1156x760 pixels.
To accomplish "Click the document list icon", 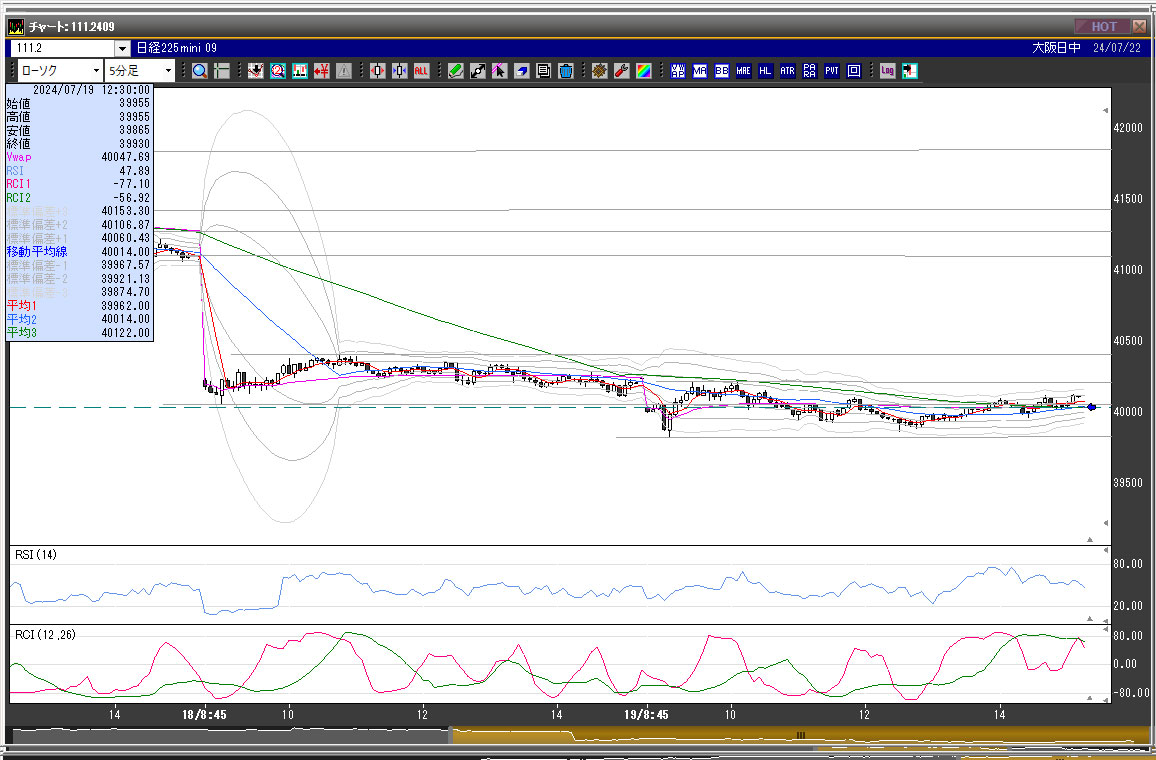I will (x=543, y=71).
